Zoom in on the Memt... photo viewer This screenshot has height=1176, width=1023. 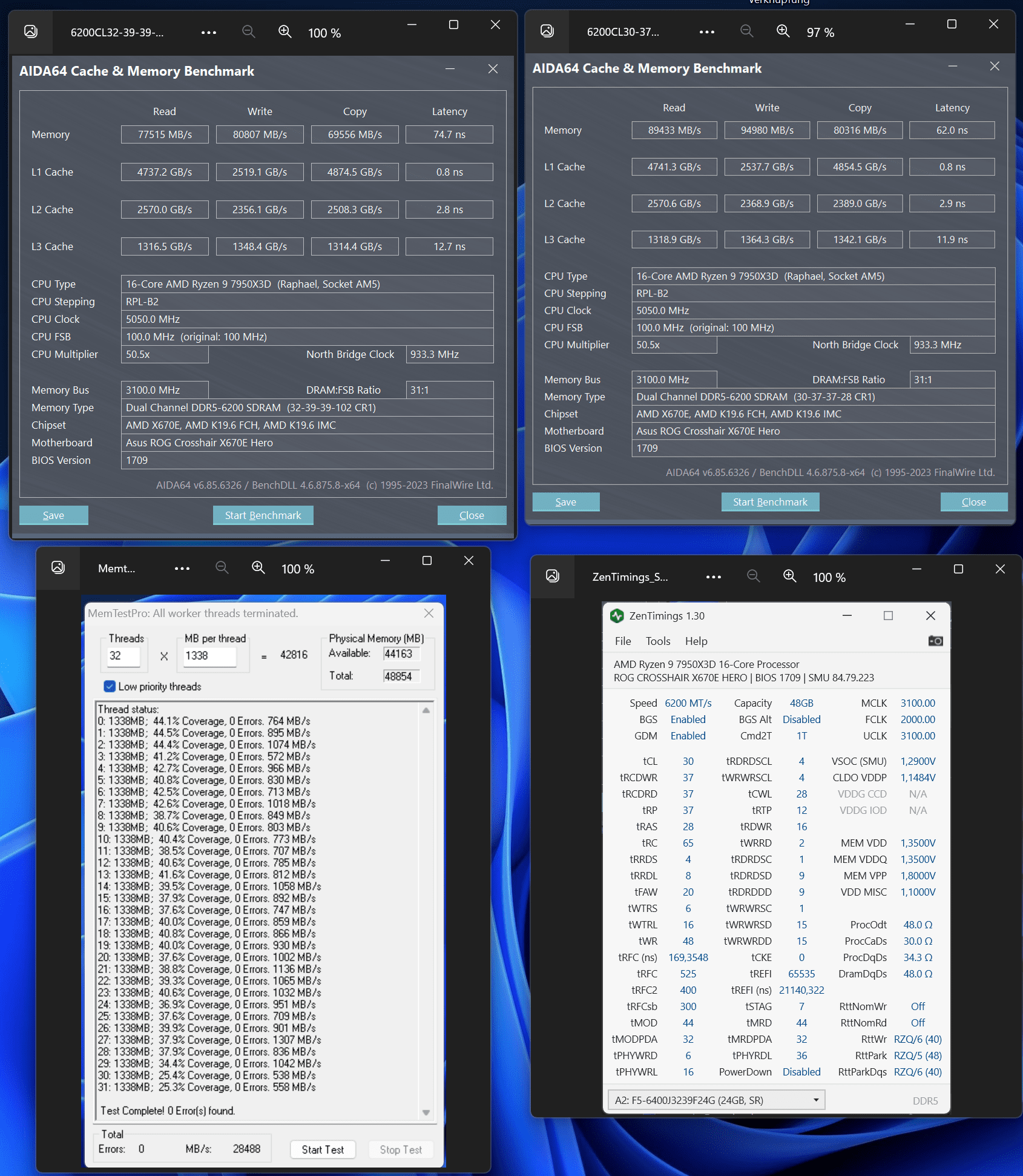click(x=258, y=567)
